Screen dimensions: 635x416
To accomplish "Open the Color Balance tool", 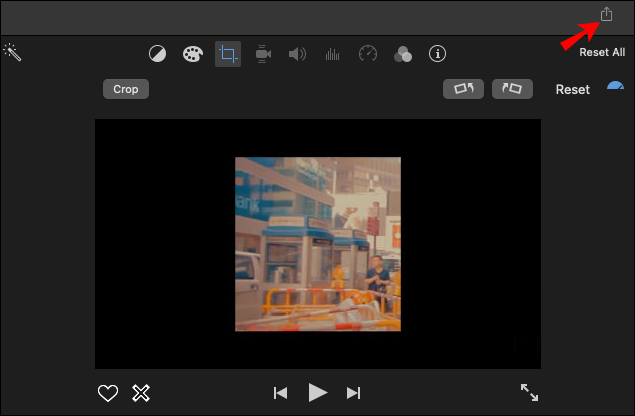I will [x=158, y=54].
